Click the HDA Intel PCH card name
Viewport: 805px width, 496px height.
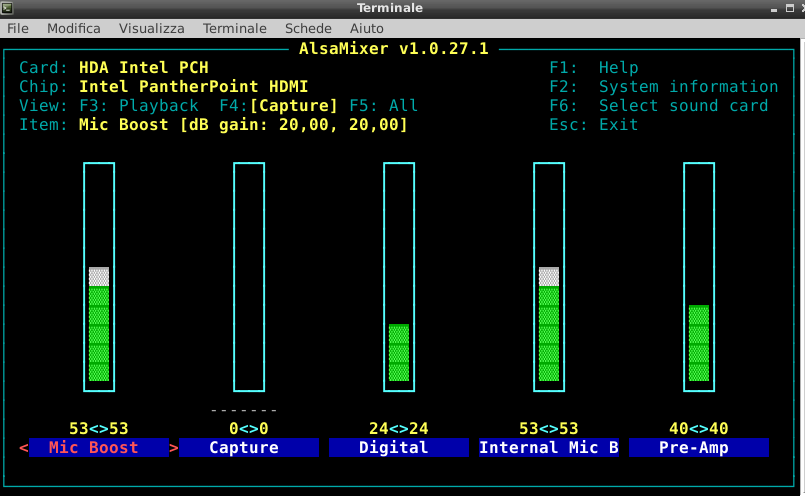point(144,68)
